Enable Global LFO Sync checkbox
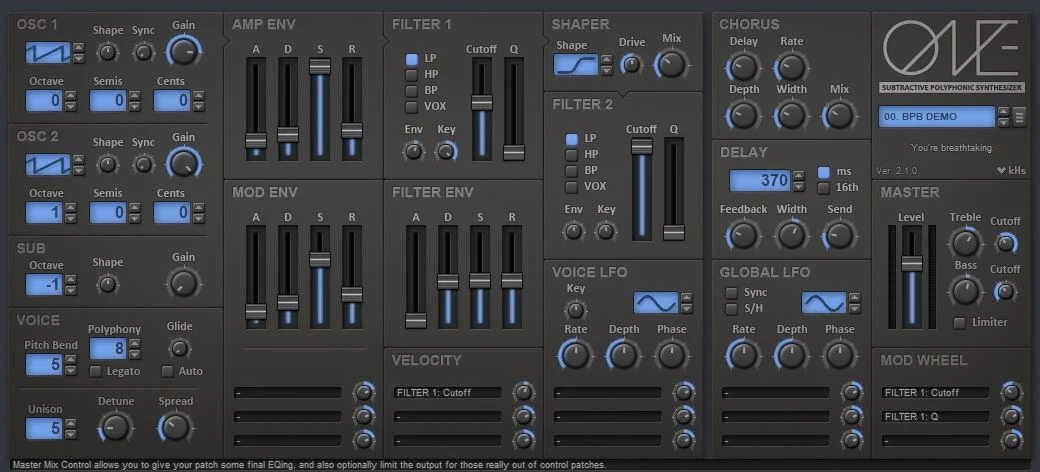Screen dimensions: 1040x472 coord(731,293)
